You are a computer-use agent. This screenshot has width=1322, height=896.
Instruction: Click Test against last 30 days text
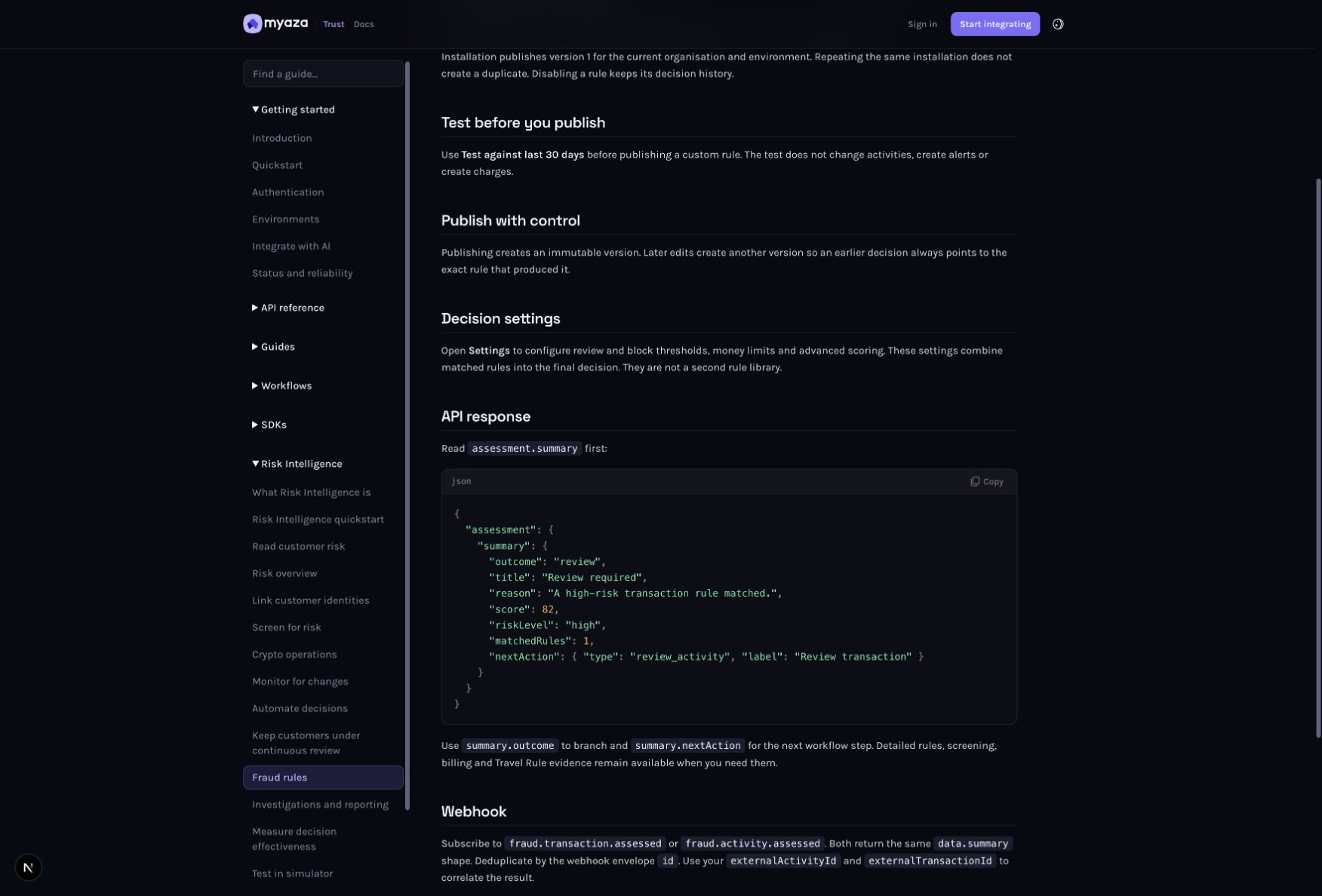[522, 155]
